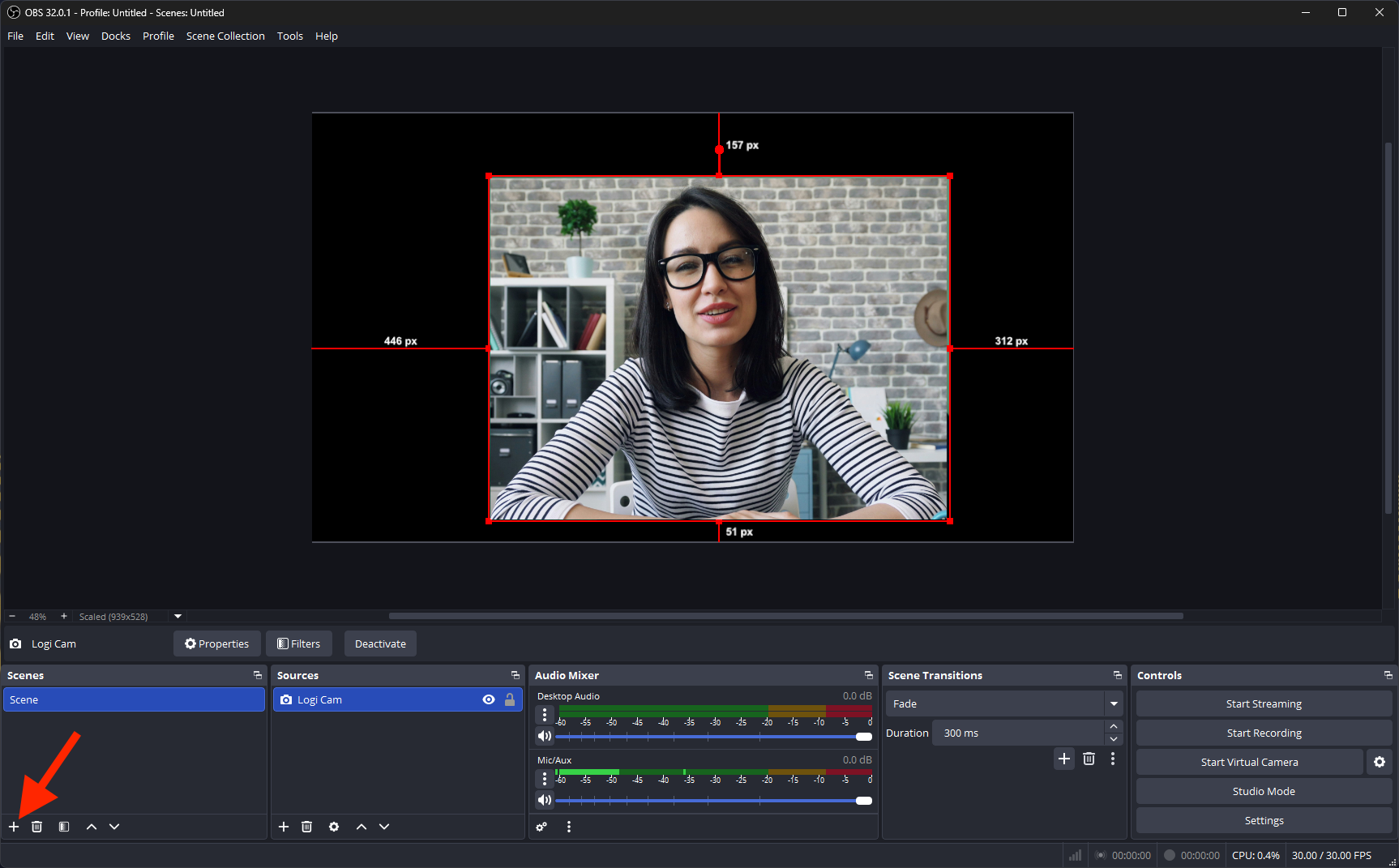Open the preview scaling dropdown arrow
This screenshot has width=1399, height=868.
pos(178,616)
